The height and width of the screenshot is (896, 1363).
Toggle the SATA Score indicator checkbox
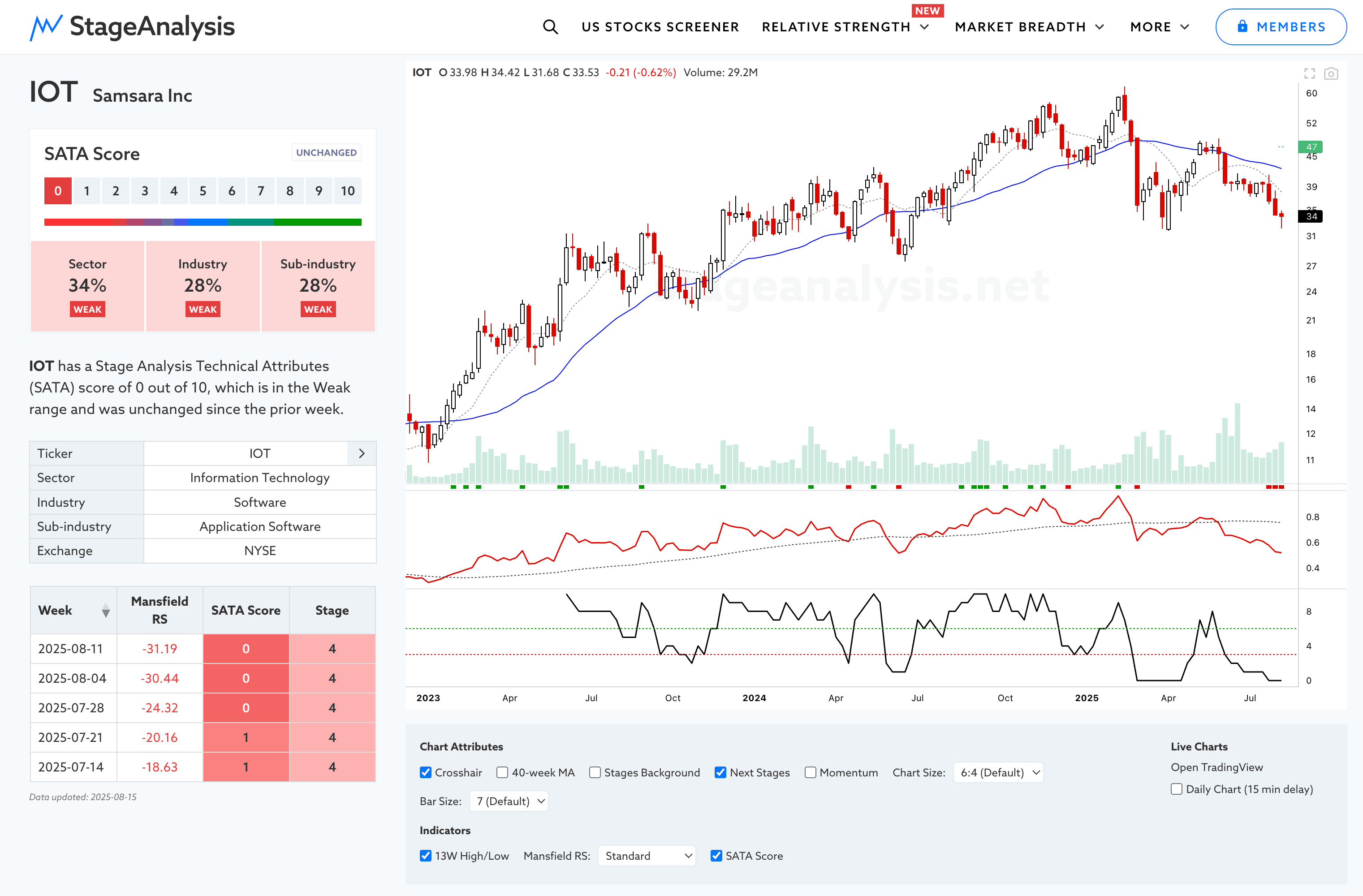(716, 855)
